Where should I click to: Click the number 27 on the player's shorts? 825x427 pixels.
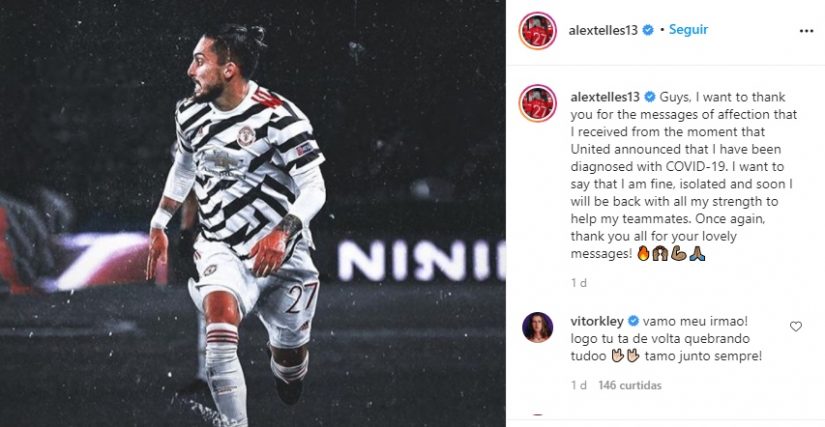click(302, 297)
